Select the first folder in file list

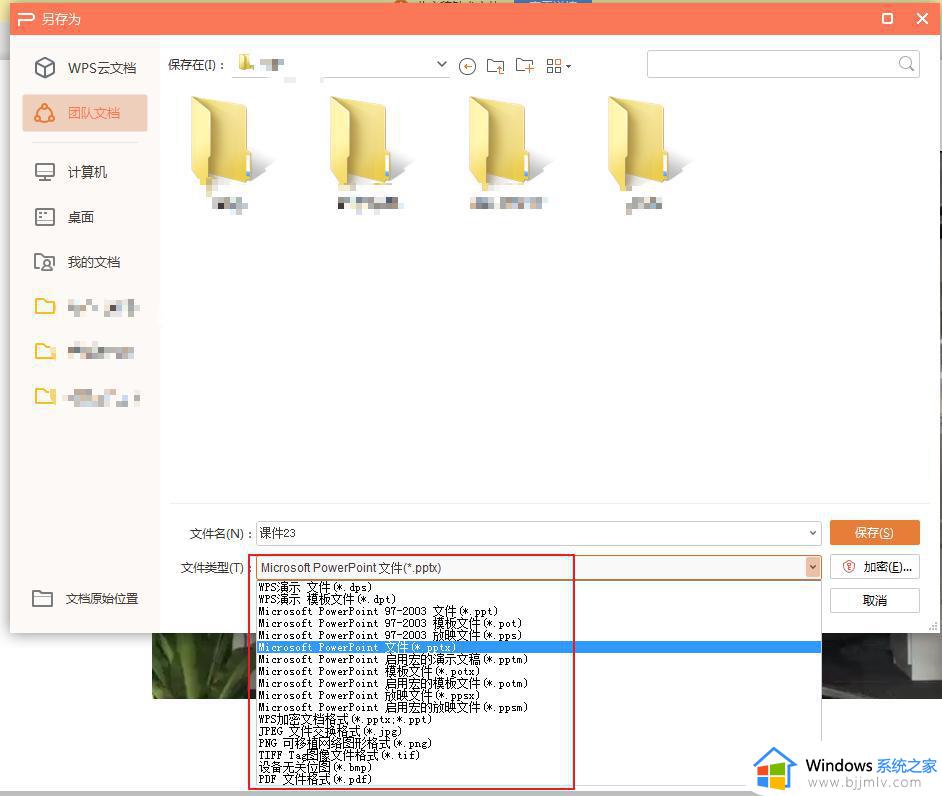click(229, 153)
